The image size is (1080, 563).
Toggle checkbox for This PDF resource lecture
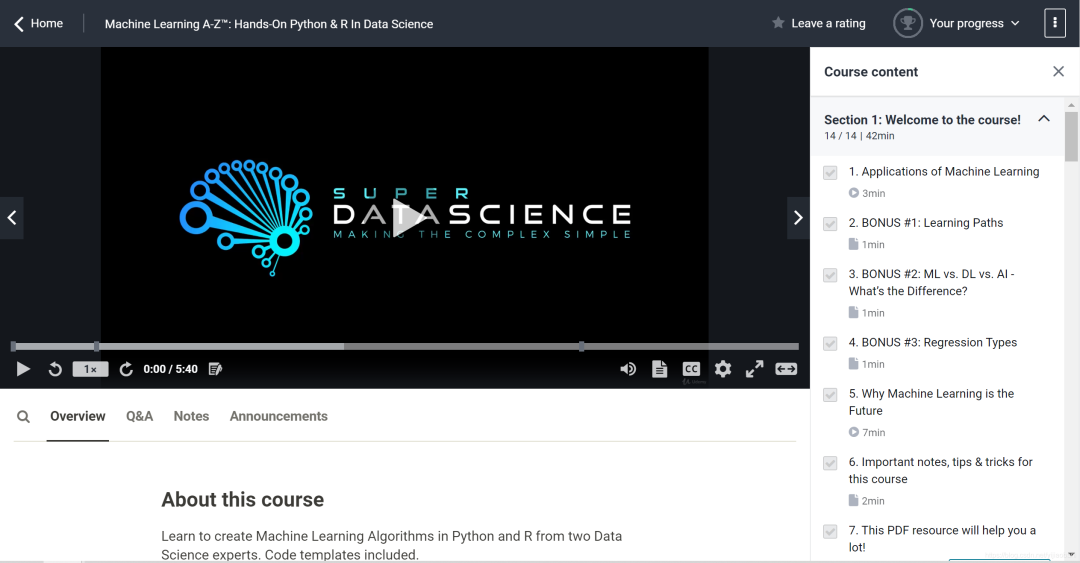point(830,531)
